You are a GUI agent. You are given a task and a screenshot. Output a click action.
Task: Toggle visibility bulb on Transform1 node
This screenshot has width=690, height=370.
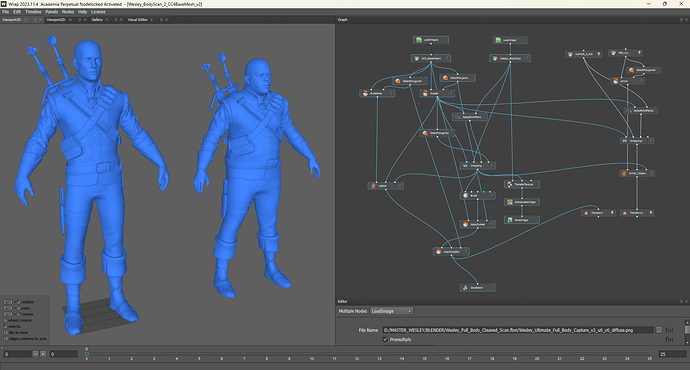point(651,213)
